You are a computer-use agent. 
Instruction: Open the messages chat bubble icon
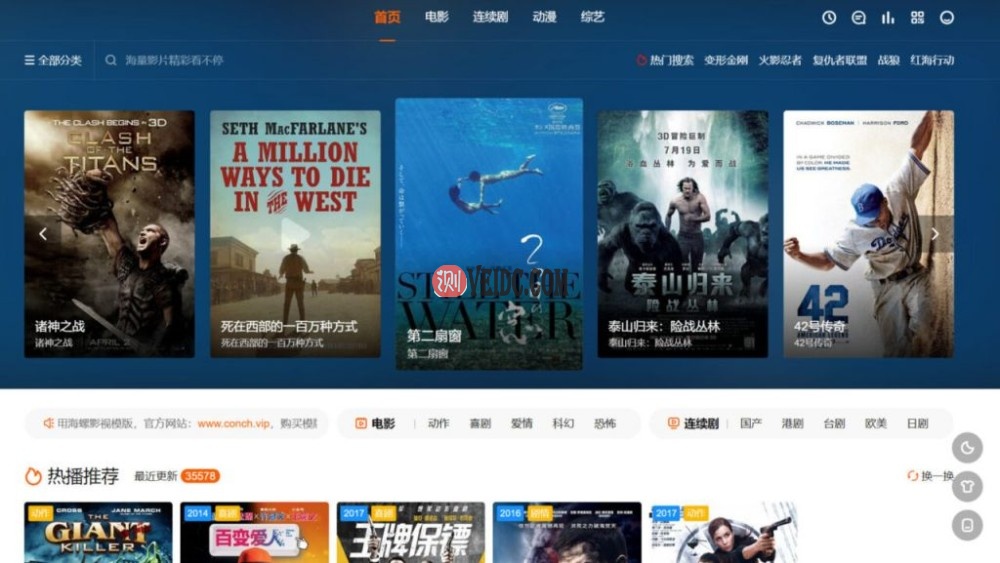(x=858, y=17)
